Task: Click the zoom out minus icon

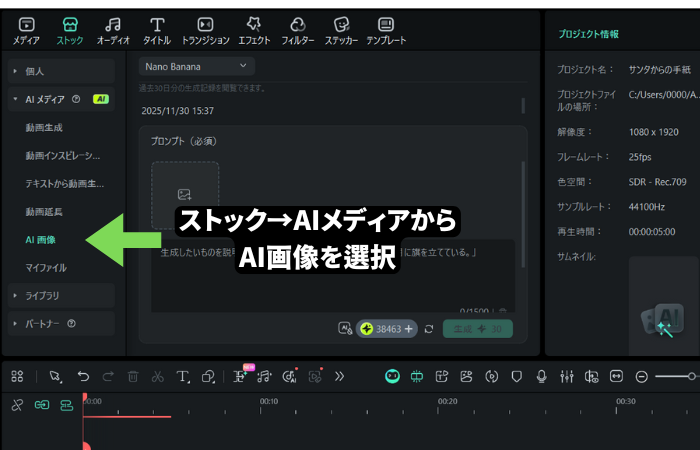Action: click(642, 377)
